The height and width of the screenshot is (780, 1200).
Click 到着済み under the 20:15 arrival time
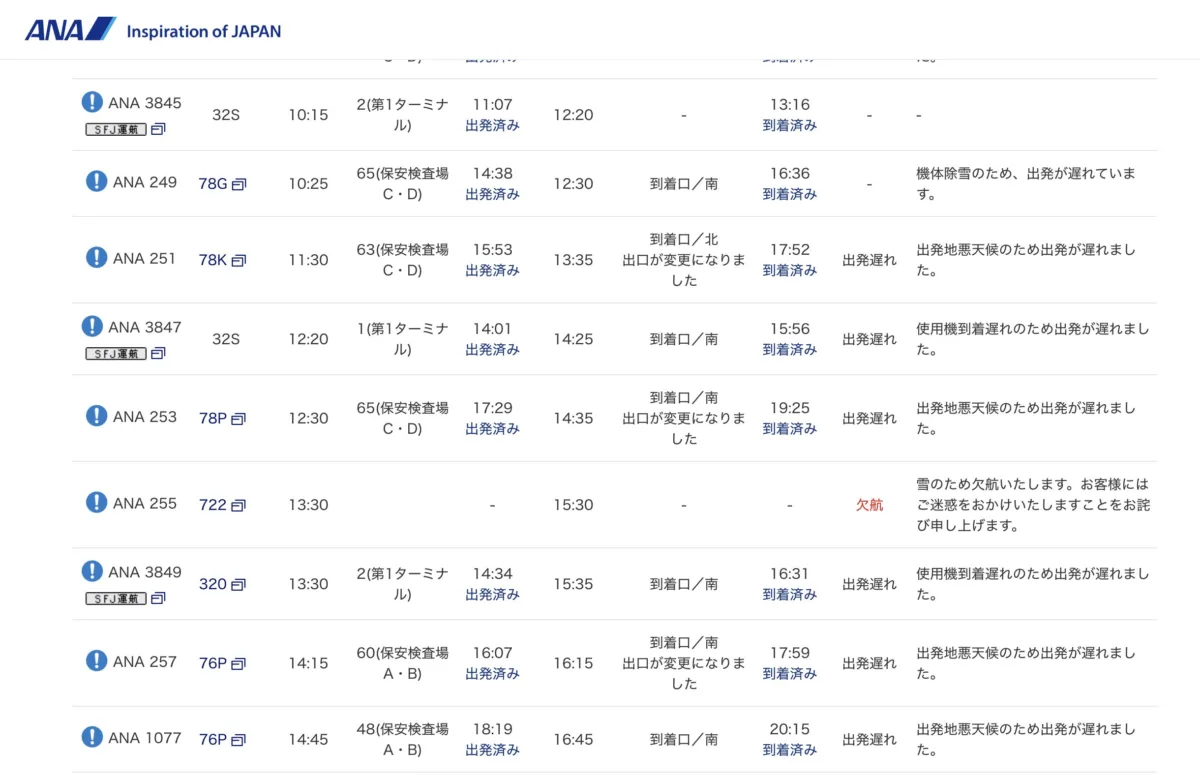(x=789, y=750)
